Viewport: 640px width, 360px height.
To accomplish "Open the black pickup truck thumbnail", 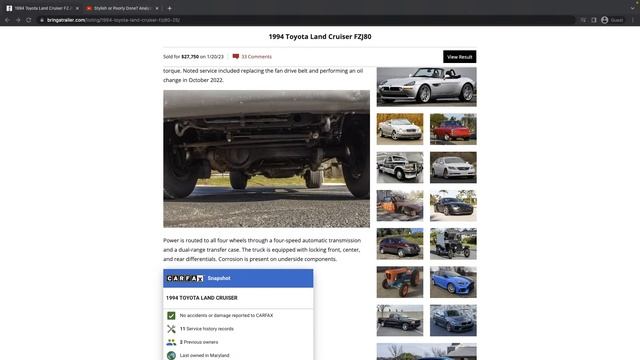I will (x=400, y=320).
